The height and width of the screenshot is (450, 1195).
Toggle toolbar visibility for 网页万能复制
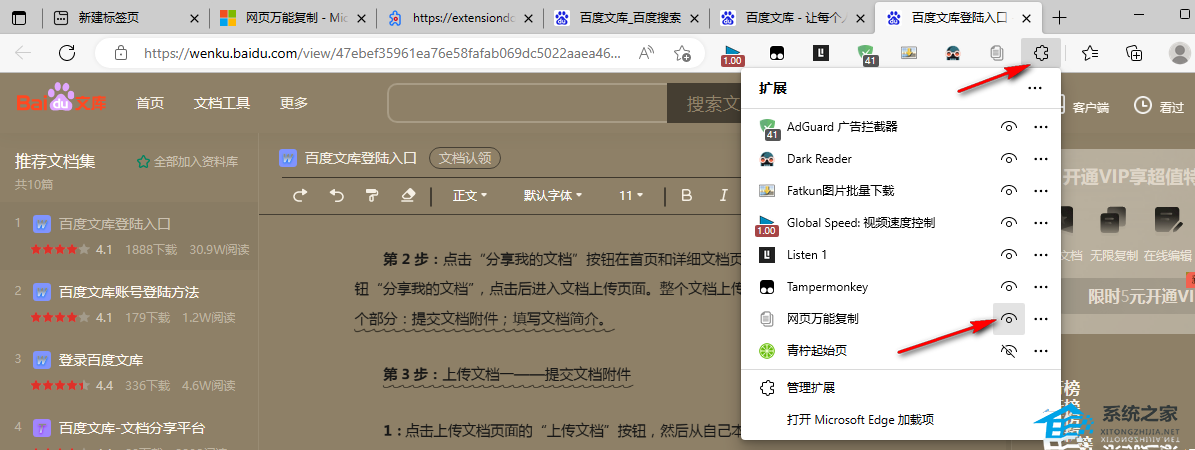1009,319
